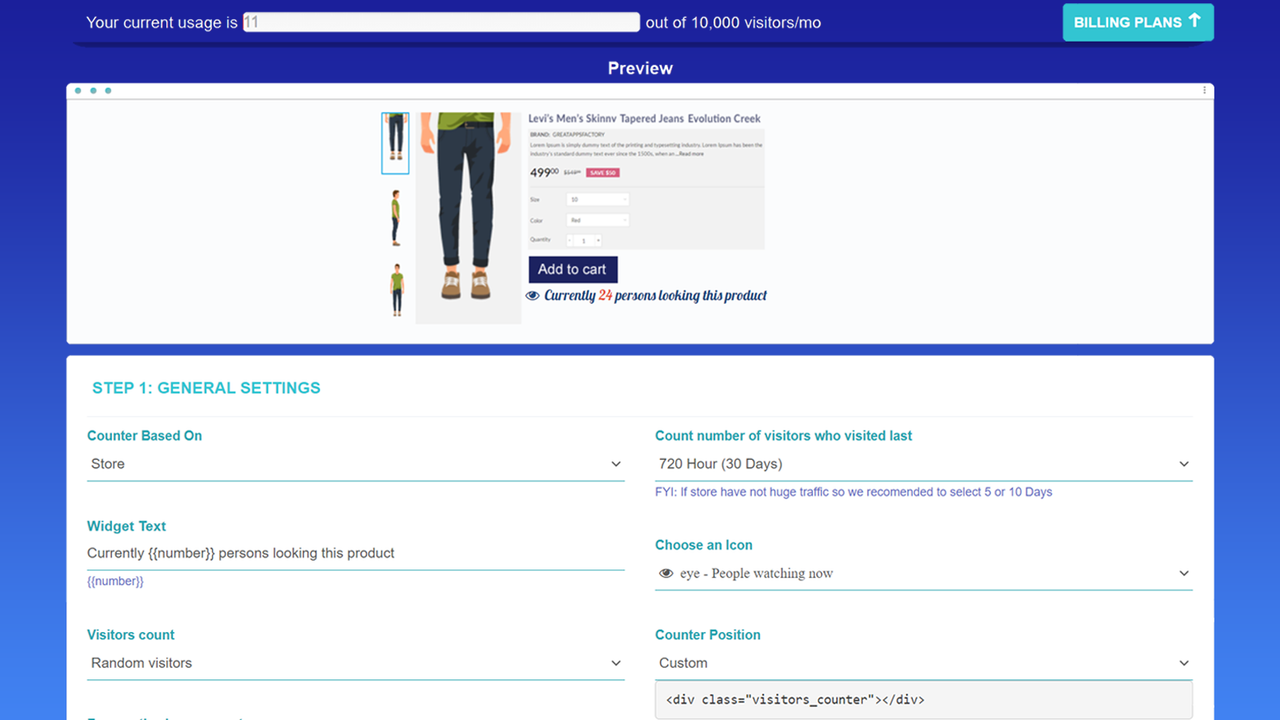Open the Counter Based On dropdown
The height and width of the screenshot is (720, 1280).
tap(356, 464)
